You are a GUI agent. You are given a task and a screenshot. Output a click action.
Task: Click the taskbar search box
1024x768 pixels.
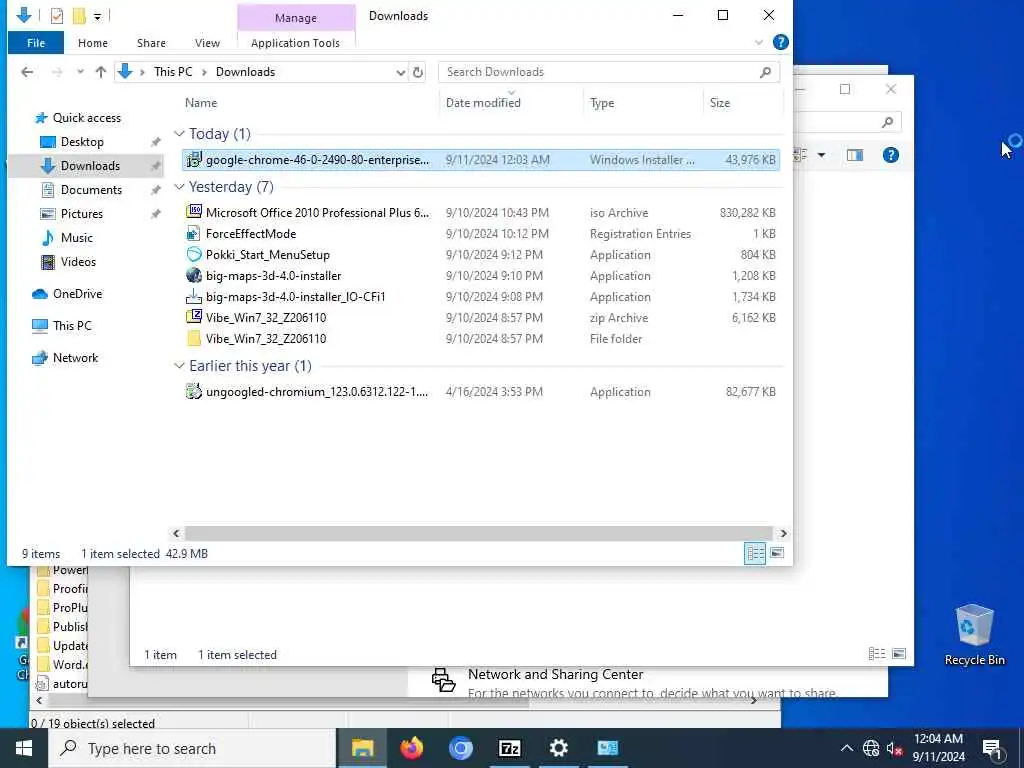193,748
